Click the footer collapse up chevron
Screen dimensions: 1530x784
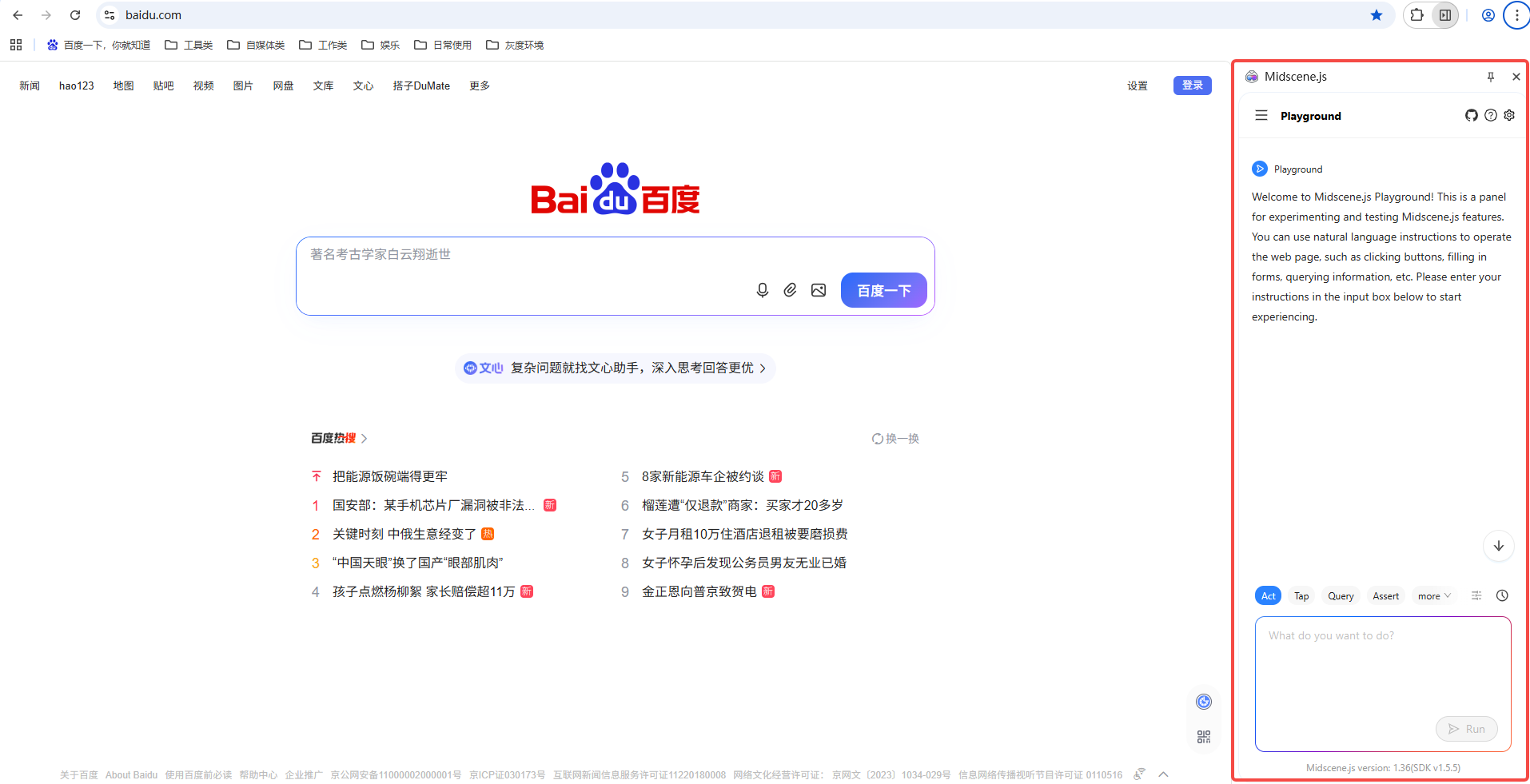(x=1163, y=774)
